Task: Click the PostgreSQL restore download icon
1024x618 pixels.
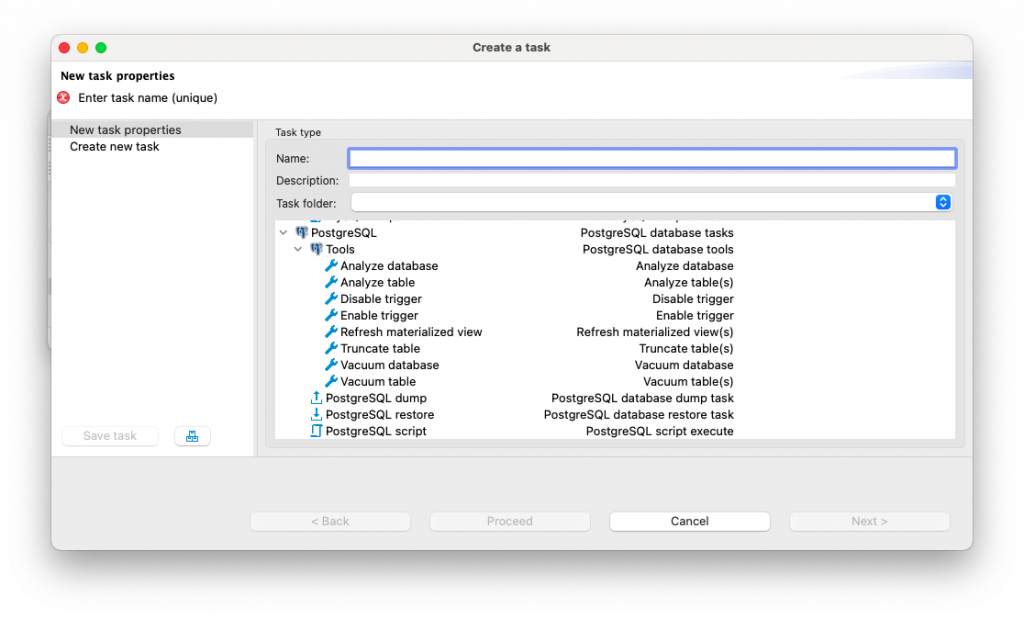Action: point(316,414)
